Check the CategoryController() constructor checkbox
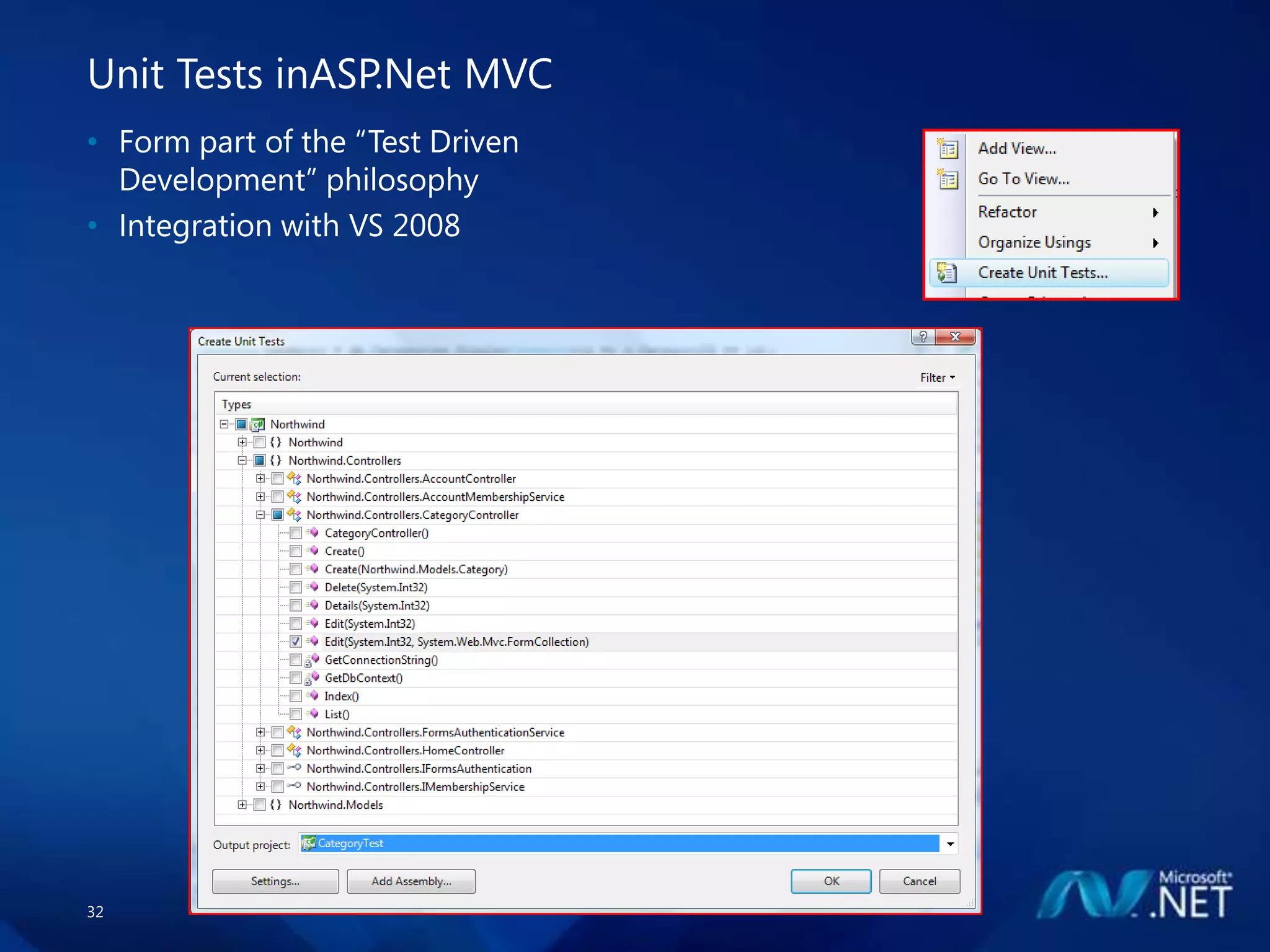1270x952 pixels. coord(296,533)
